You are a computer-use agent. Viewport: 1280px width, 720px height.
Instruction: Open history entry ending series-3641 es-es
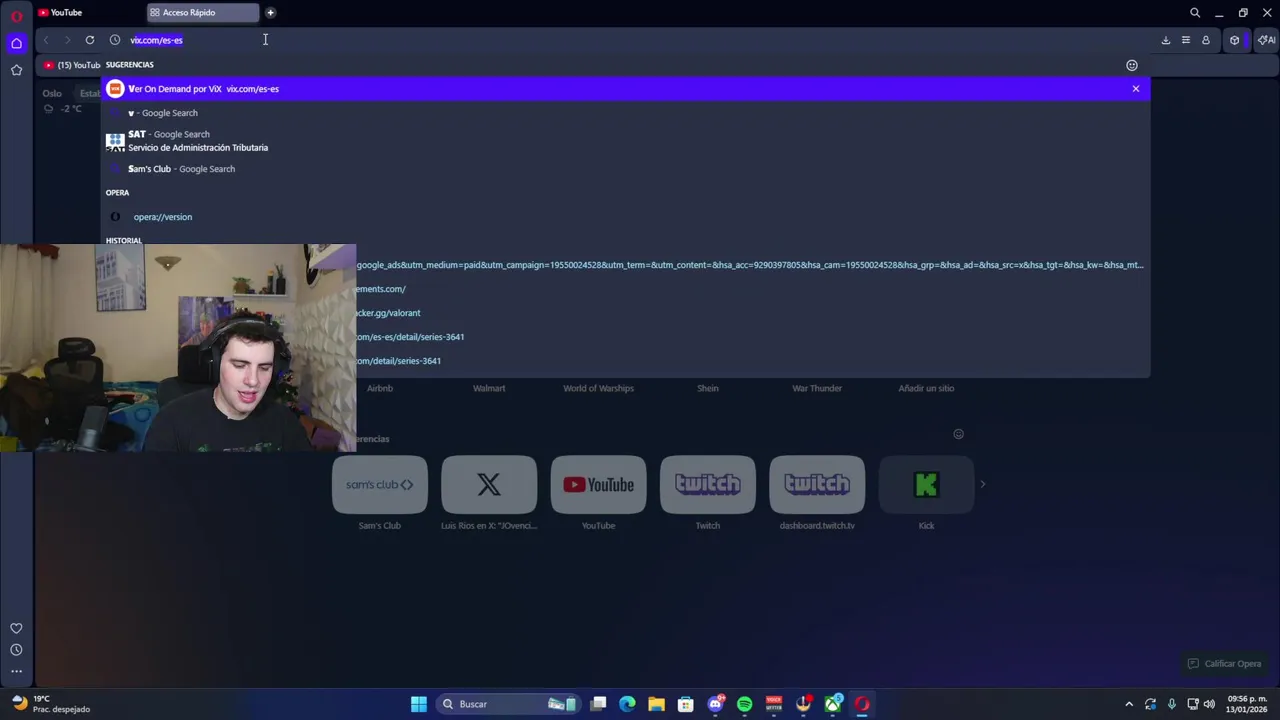410,337
